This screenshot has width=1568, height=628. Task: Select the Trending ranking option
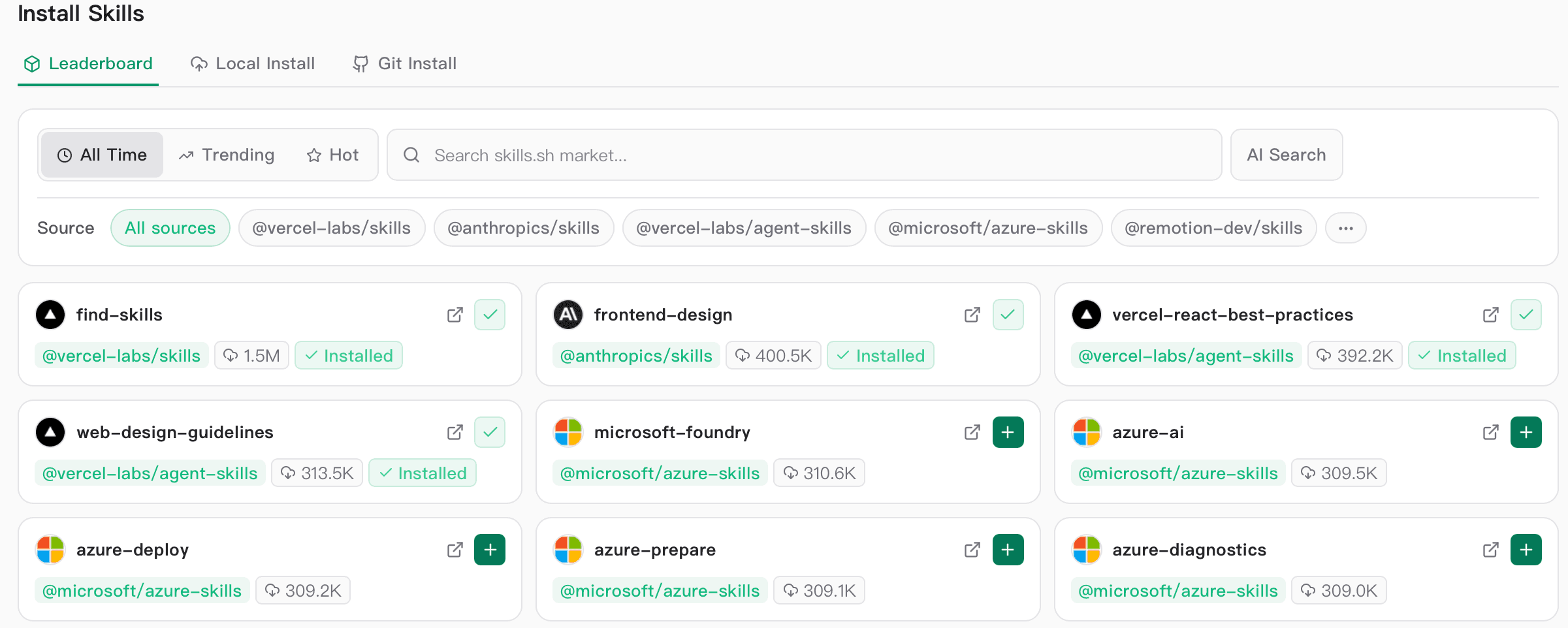click(x=227, y=155)
